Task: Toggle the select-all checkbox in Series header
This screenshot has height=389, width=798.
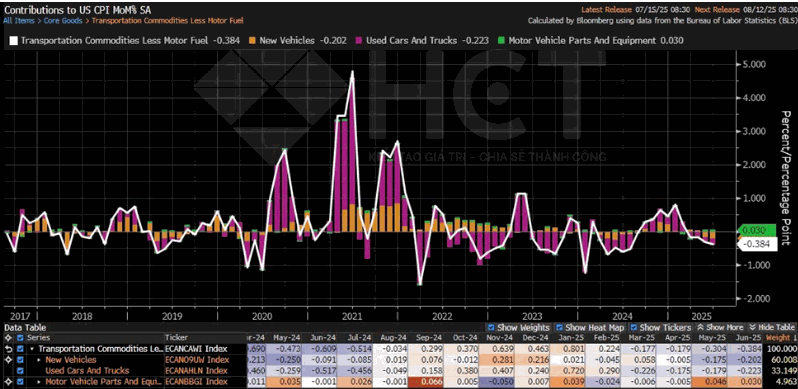Action: [x=20, y=338]
